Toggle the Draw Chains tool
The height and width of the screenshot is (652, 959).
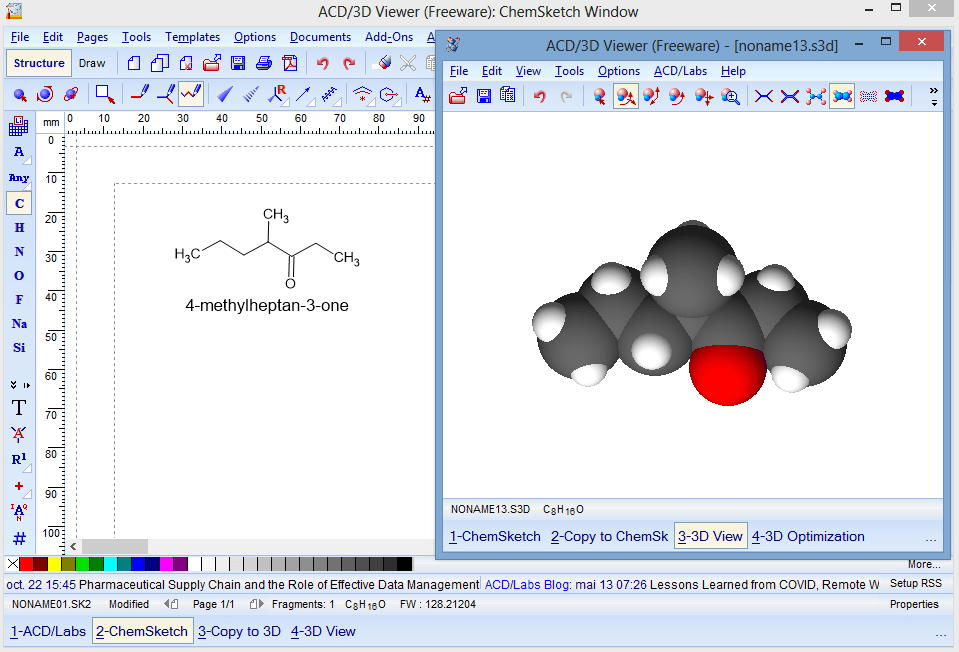point(191,94)
